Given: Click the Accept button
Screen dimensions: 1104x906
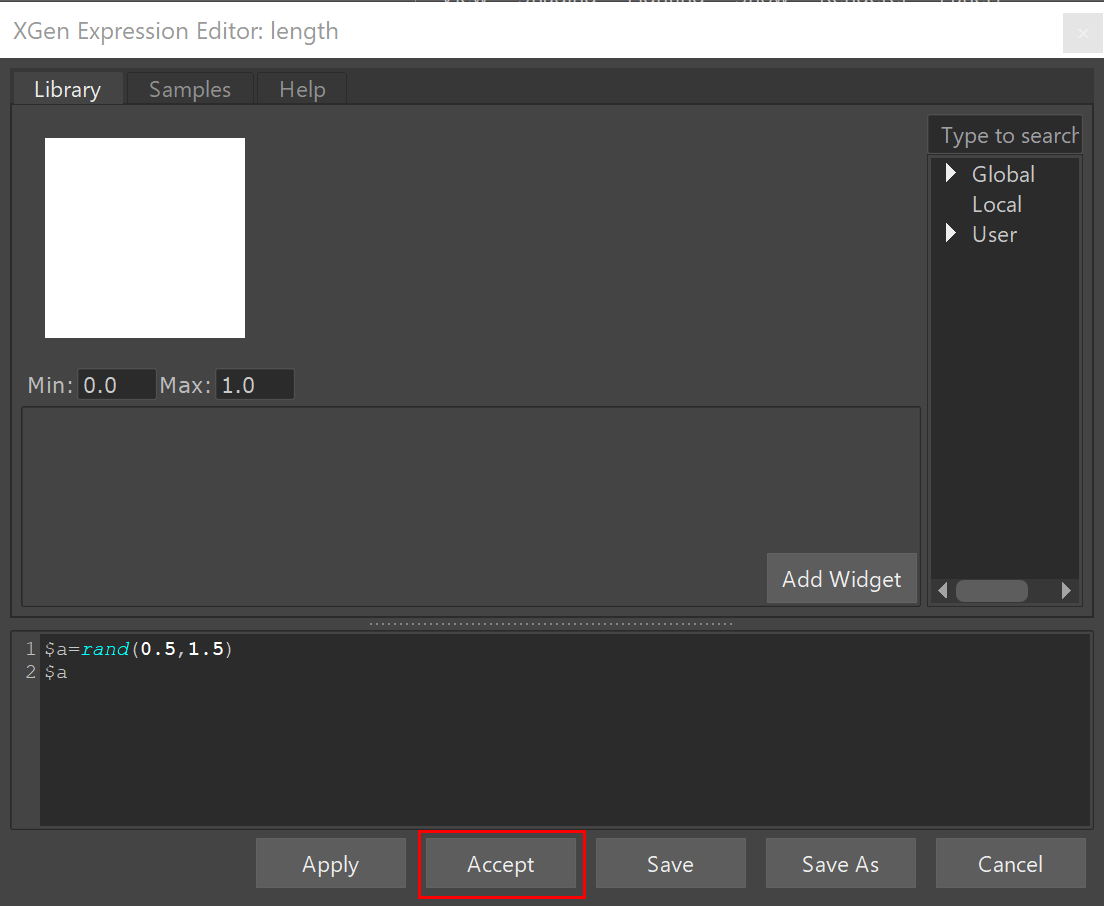Looking at the screenshot, I should coord(501,863).
